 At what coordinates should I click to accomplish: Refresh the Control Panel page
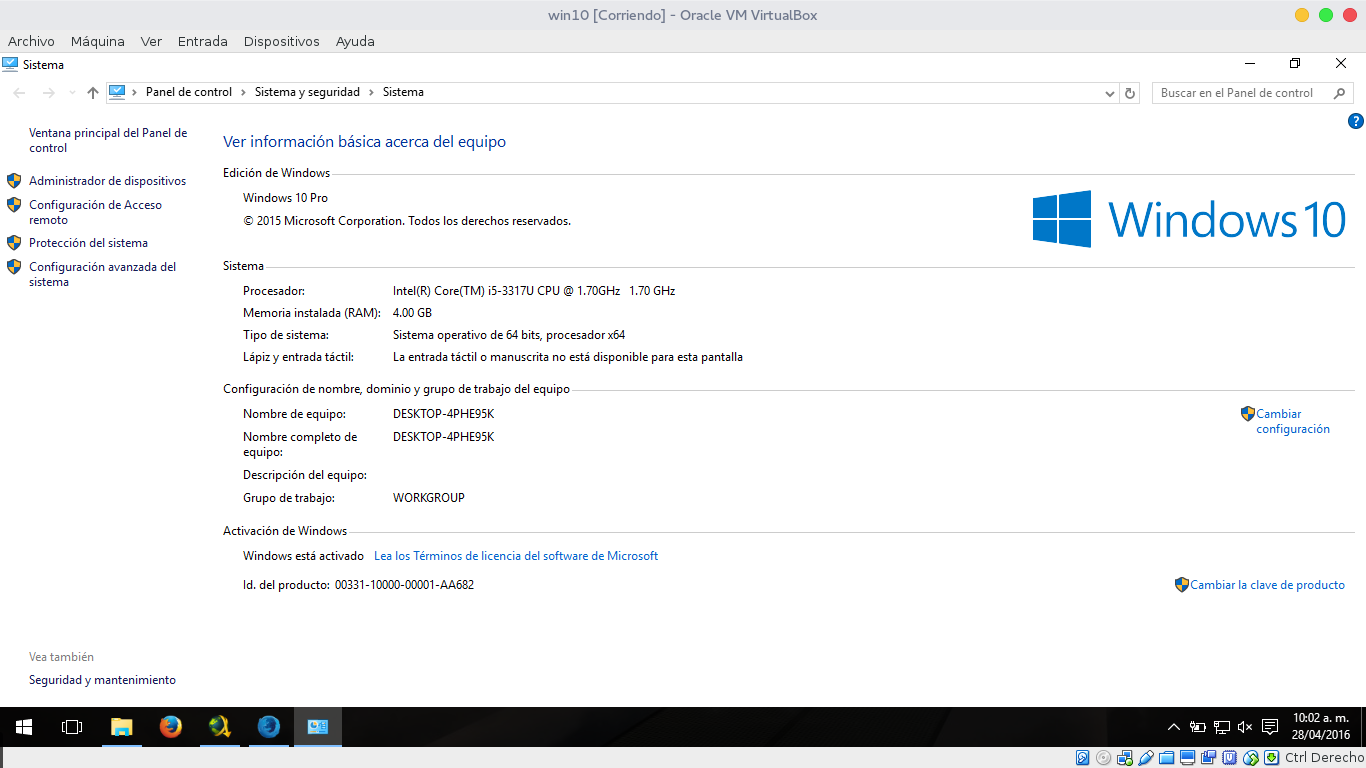1131,93
